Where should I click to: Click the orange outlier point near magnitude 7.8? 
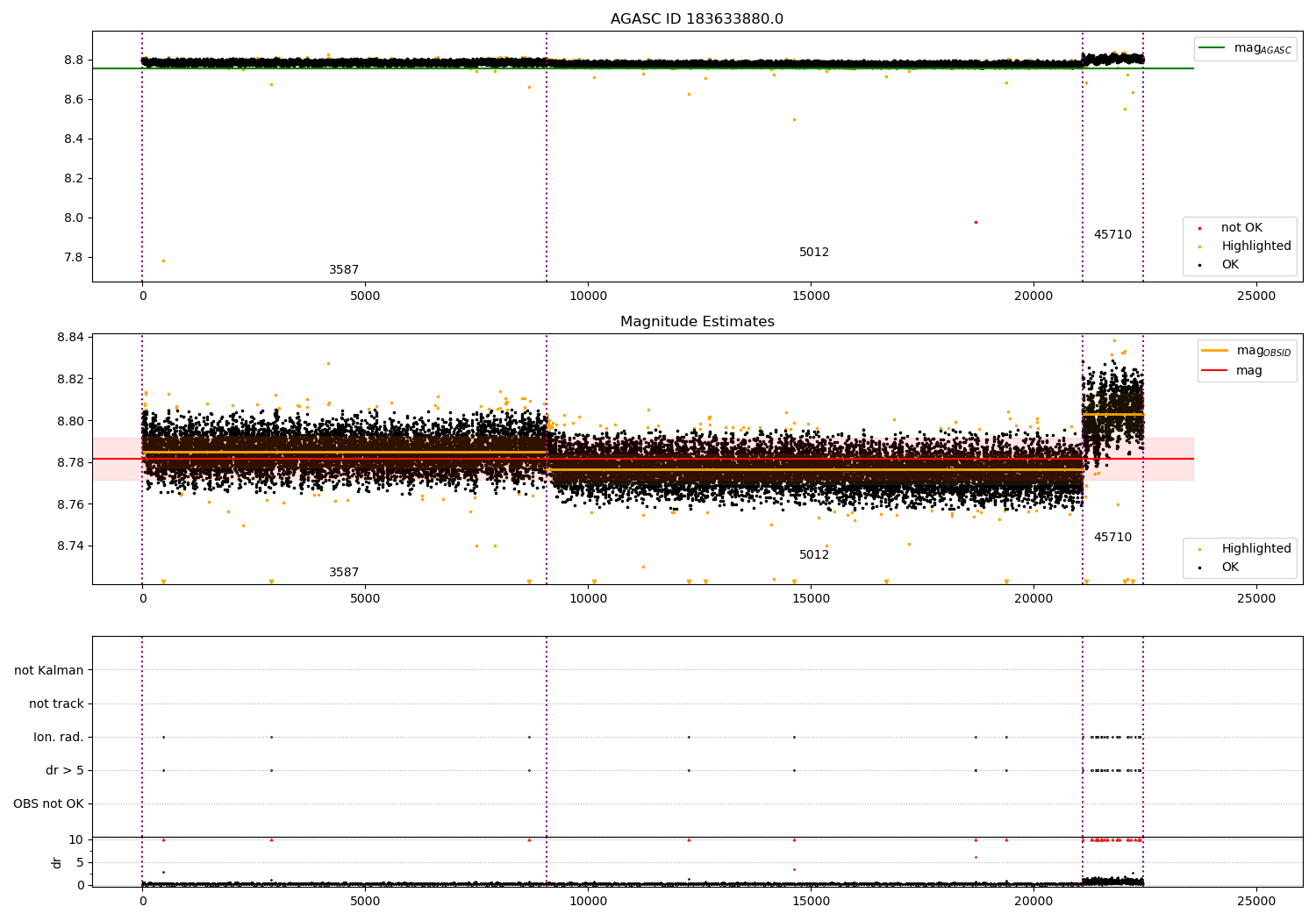click(163, 261)
